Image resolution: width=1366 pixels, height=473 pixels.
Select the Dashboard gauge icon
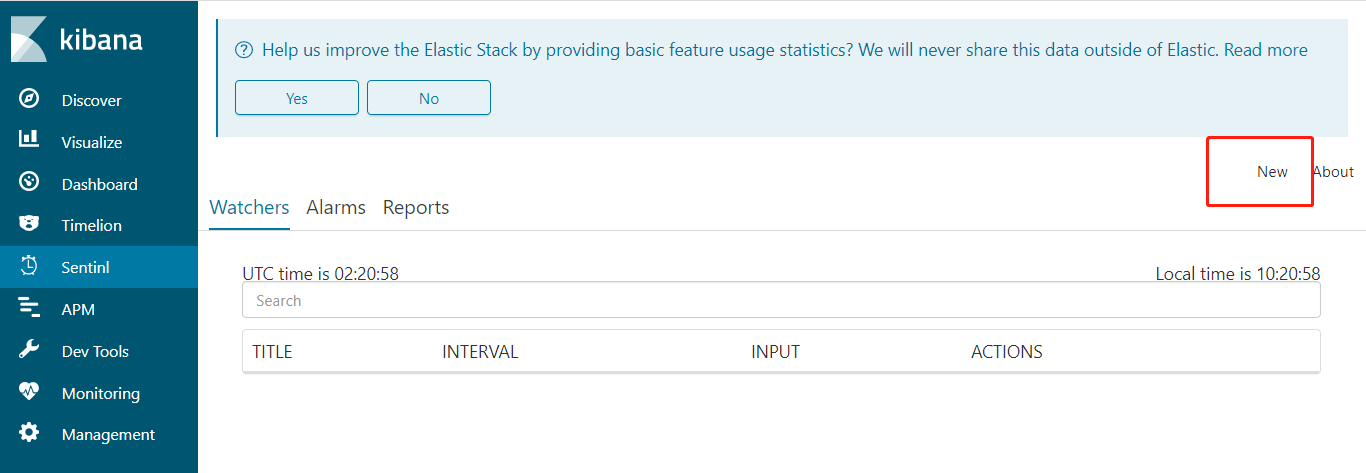point(29,183)
